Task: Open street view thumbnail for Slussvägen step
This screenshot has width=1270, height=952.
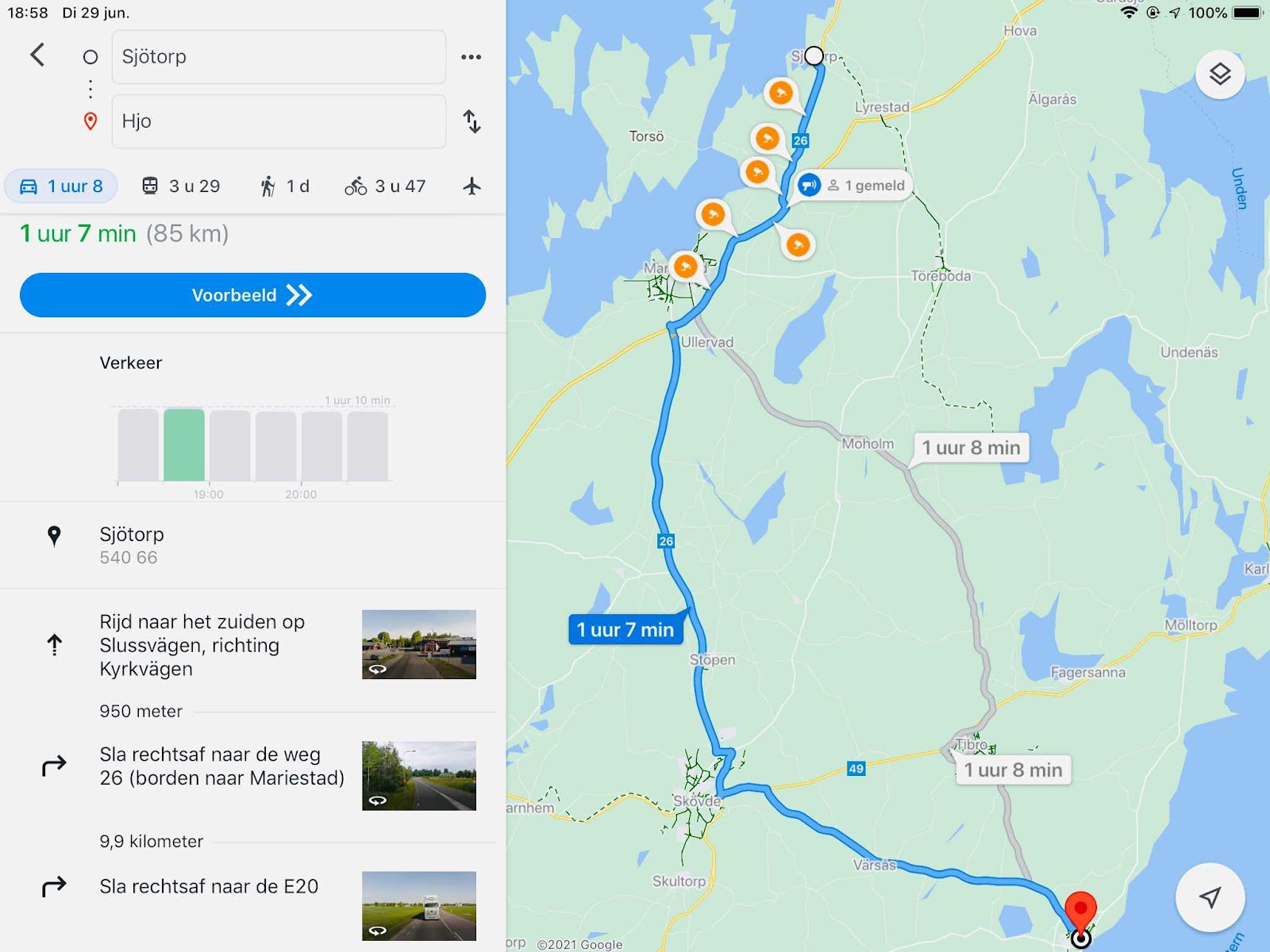Action: pyautogui.click(x=419, y=644)
